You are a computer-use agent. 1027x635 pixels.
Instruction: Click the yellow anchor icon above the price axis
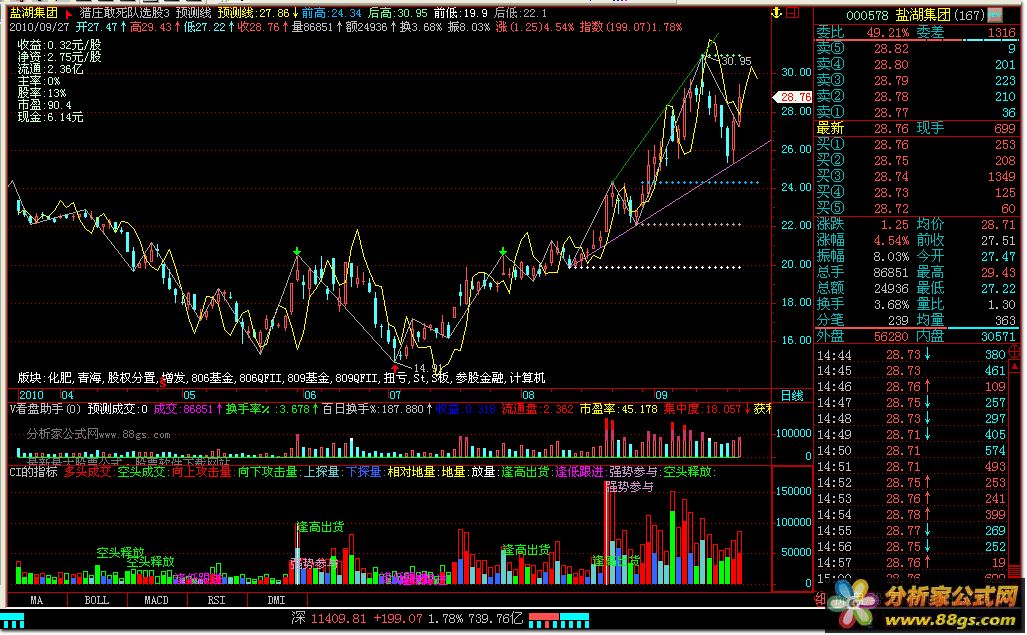click(x=777, y=12)
